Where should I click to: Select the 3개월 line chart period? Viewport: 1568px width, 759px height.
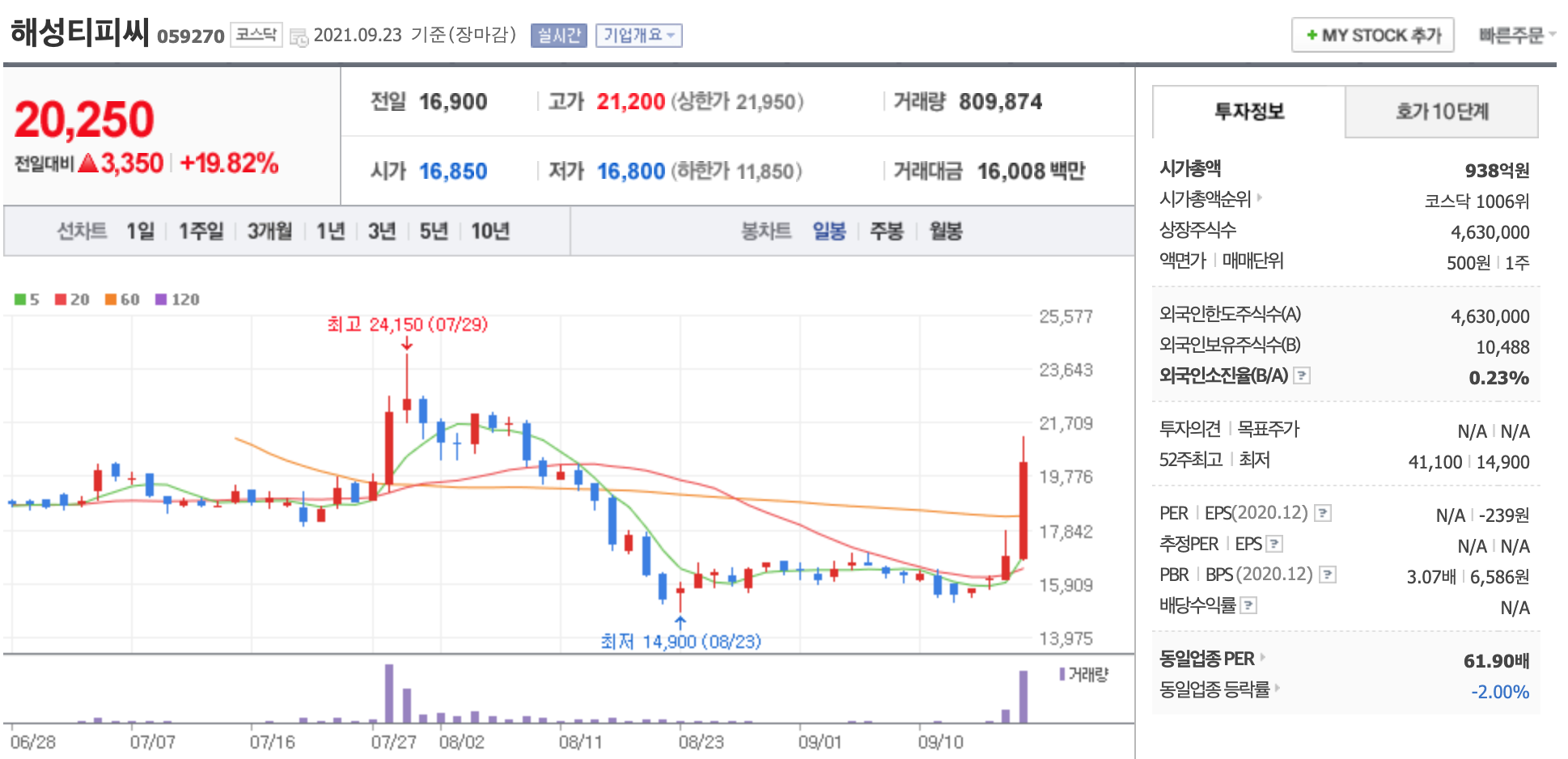[x=269, y=231]
